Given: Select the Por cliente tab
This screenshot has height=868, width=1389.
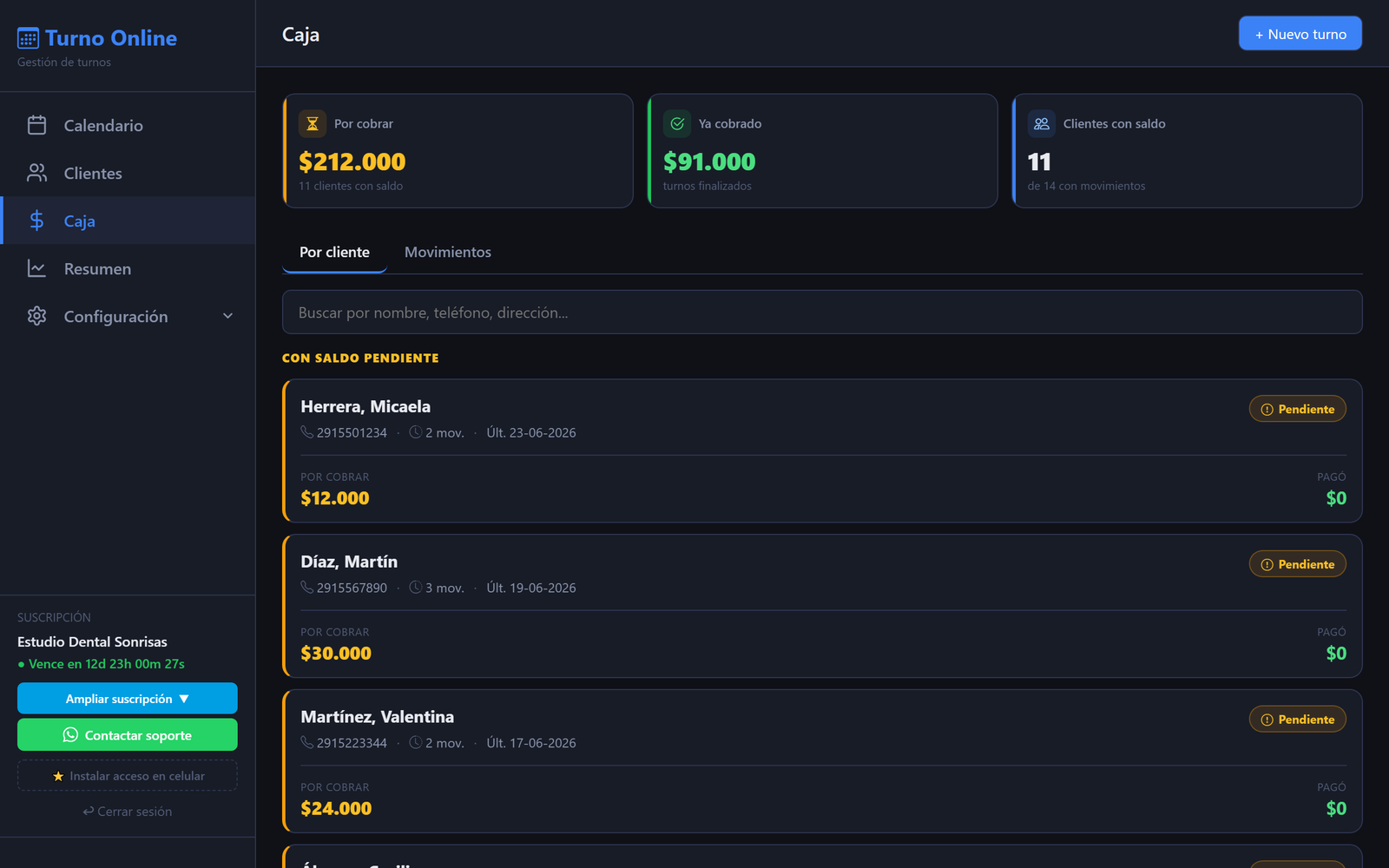Looking at the screenshot, I should [x=334, y=253].
